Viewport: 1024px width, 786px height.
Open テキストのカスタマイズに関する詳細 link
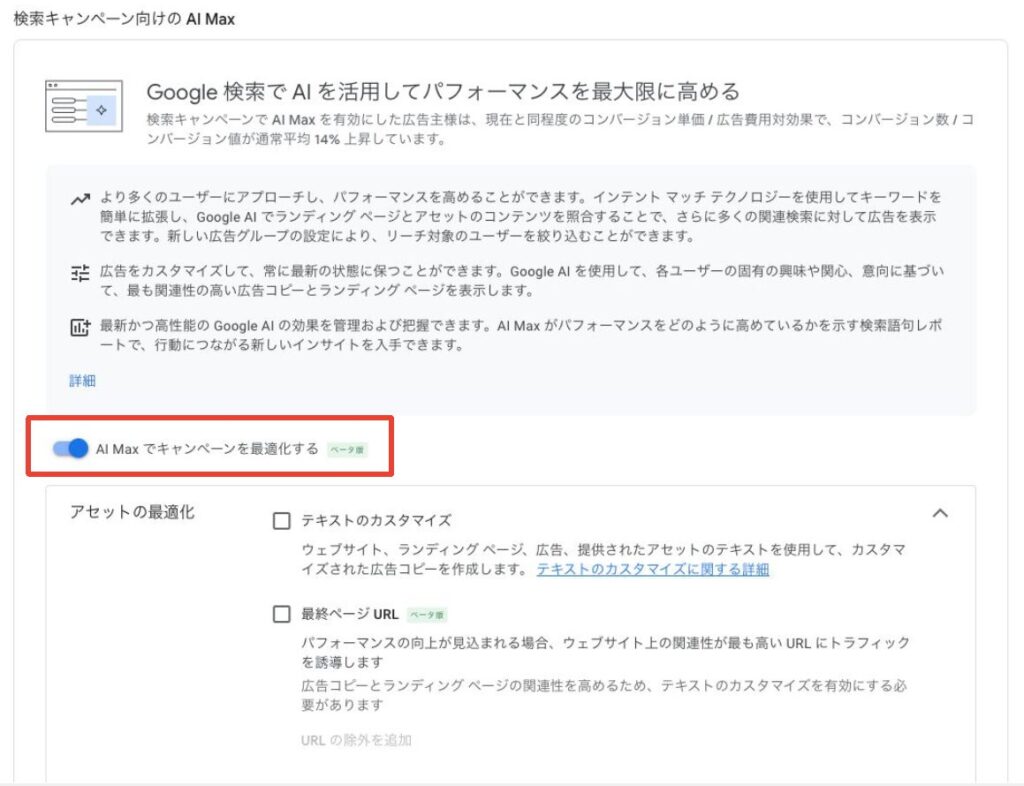tap(652, 569)
